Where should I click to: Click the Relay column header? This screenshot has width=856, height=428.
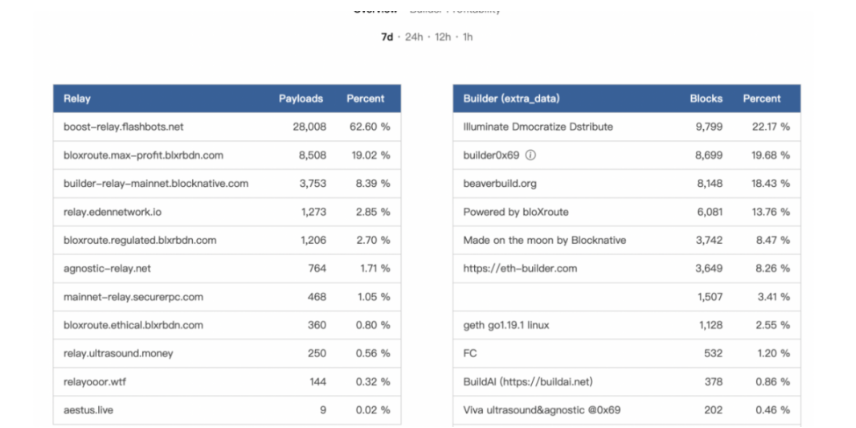77,99
